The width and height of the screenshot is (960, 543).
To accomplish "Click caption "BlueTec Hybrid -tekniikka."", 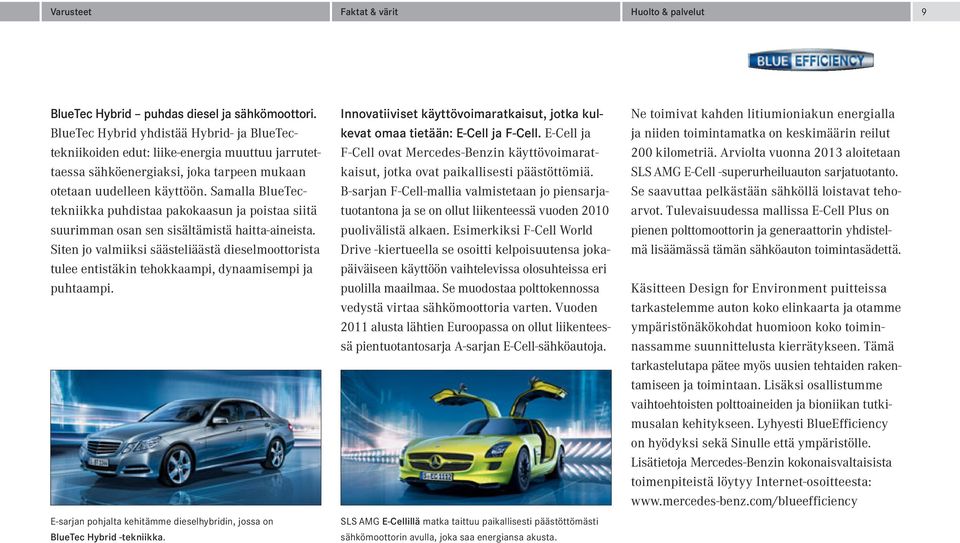I will tap(107, 537).
